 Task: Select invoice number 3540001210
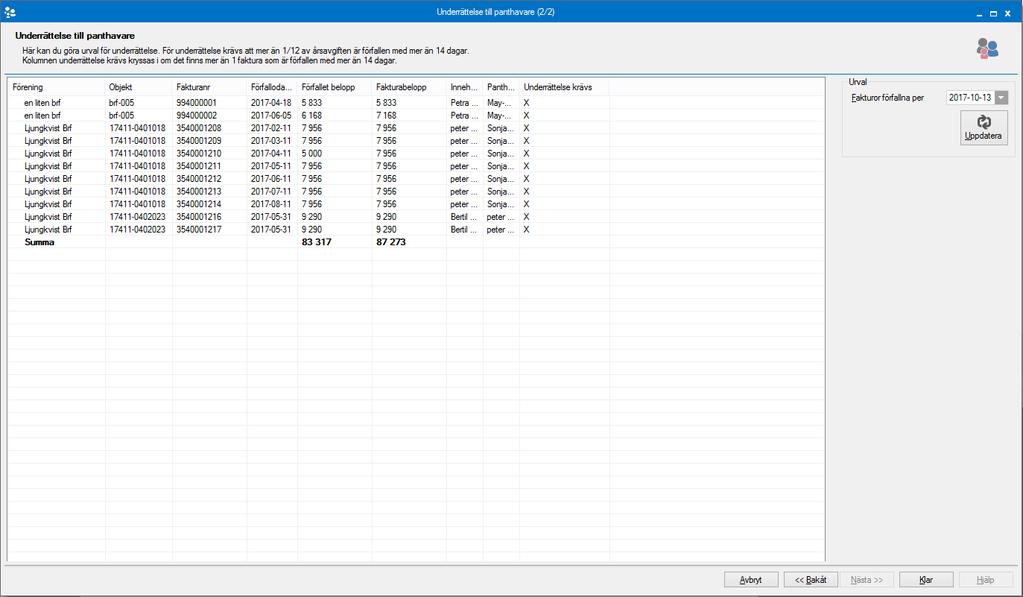click(x=199, y=153)
